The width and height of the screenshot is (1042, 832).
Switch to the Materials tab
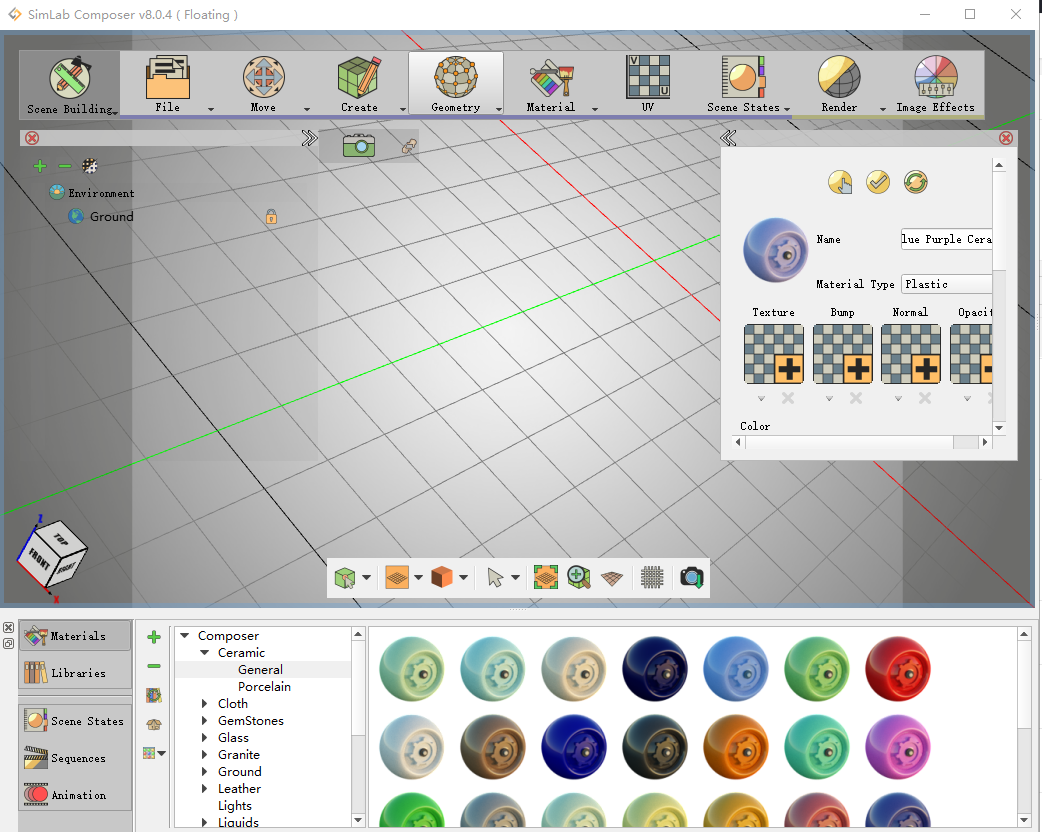pos(75,636)
